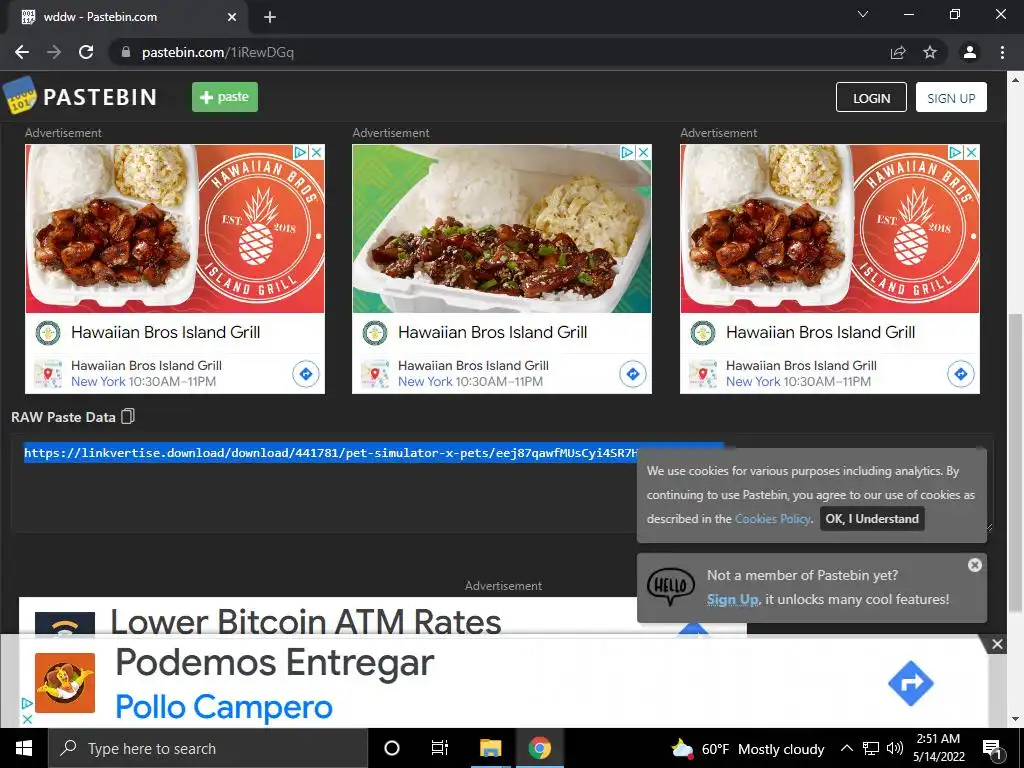Viewport: 1024px width, 768px height.
Task: Click the AdChoices icon on the third ad
Action: pos(955,152)
